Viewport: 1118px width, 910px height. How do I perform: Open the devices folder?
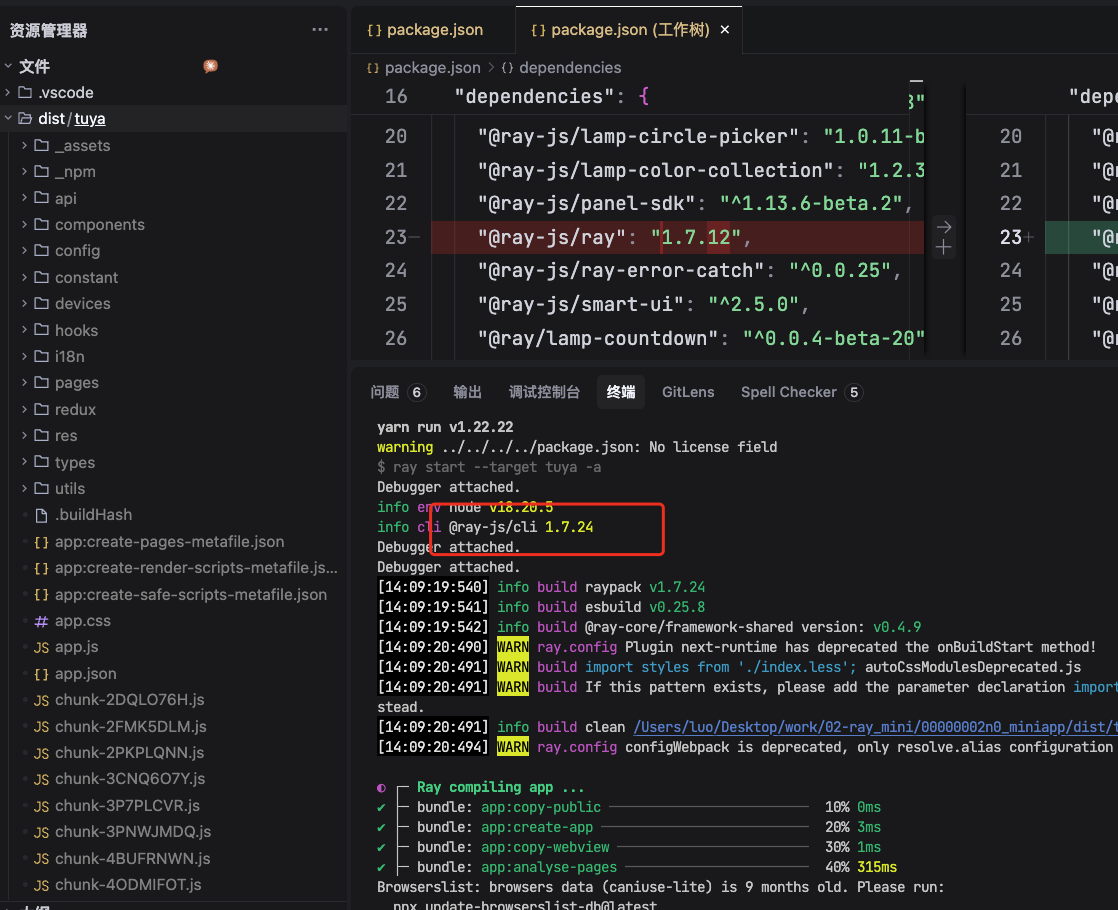click(x=83, y=304)
